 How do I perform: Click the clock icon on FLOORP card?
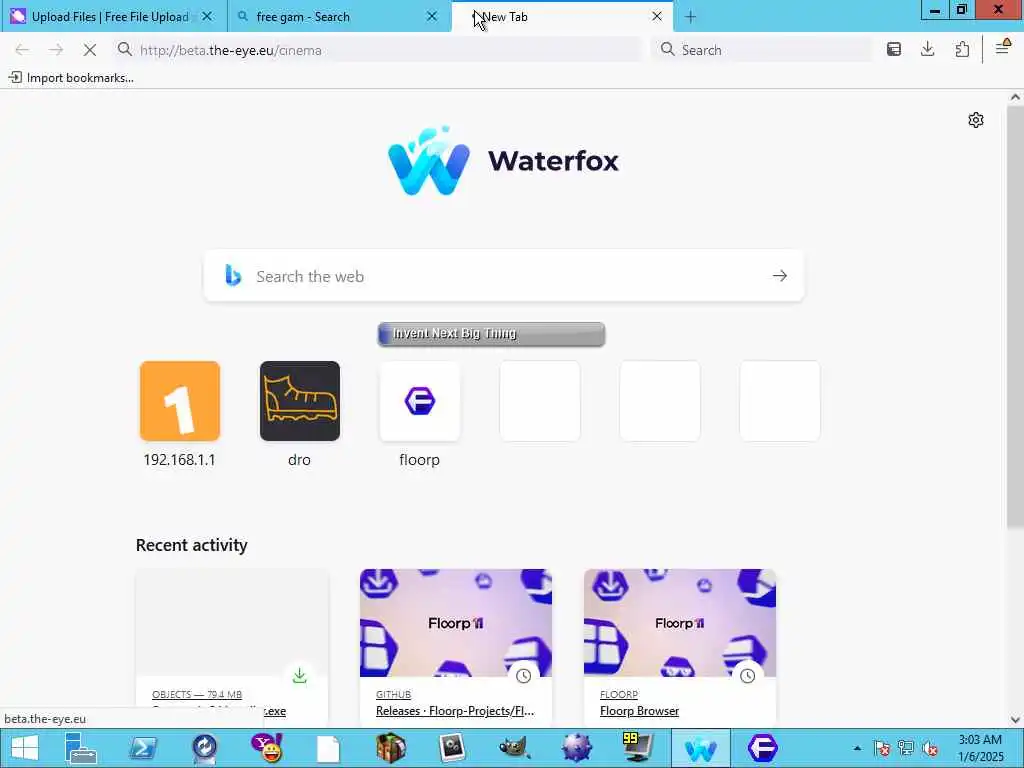[x=748, y=676]
